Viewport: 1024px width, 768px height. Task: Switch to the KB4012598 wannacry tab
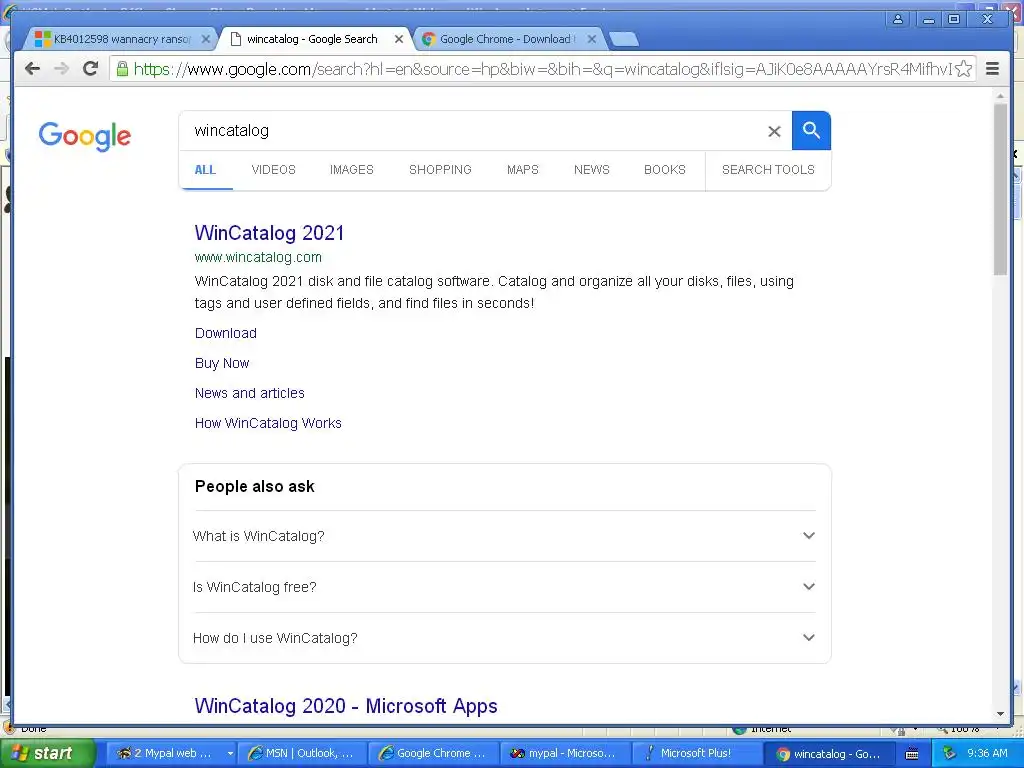(x=121, y=39)
